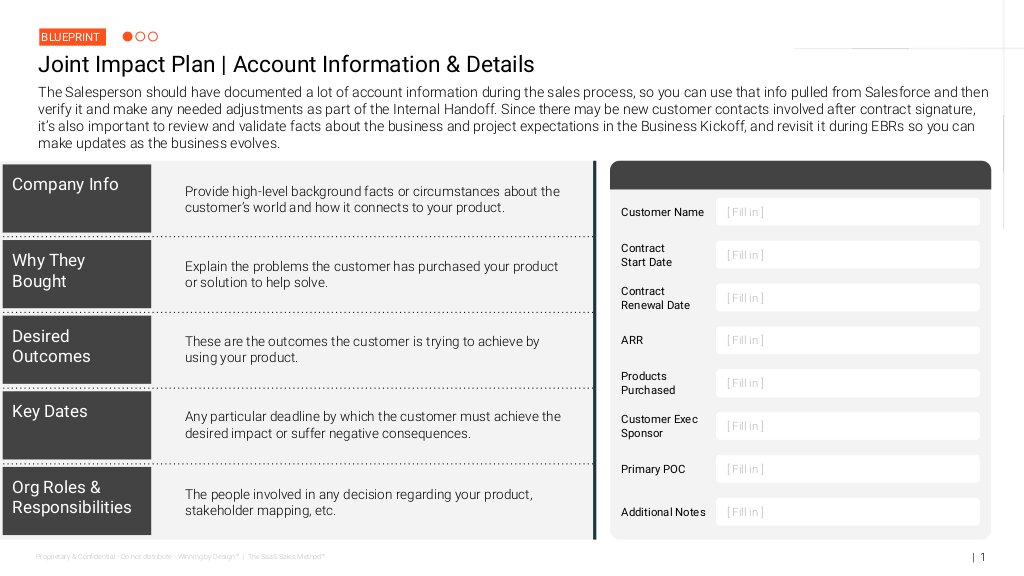Focus the Contract Renewal Date input
This screenshot has width=1024, height=576.
[x=847, y=298]
